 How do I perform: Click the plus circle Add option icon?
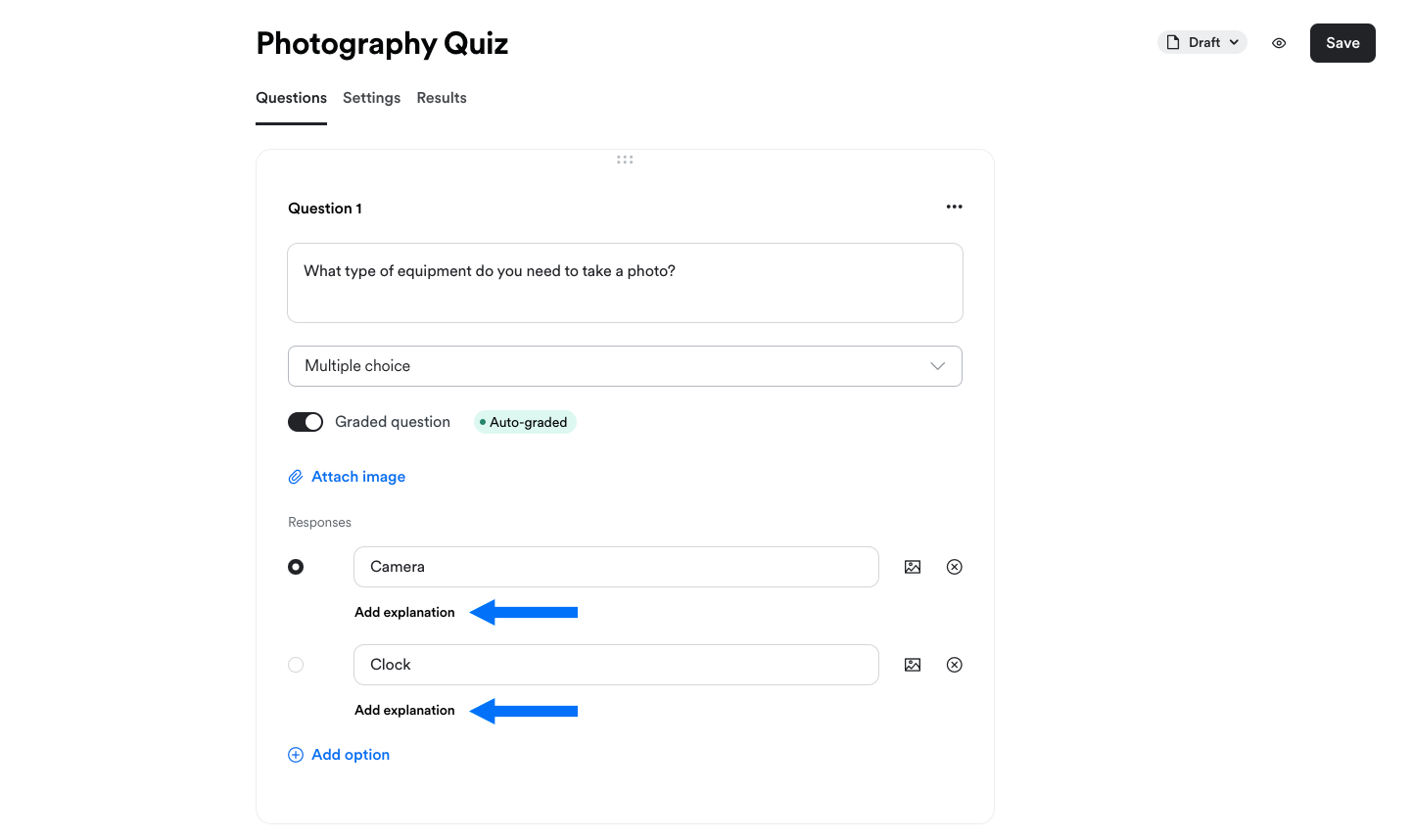coord(296,755)
